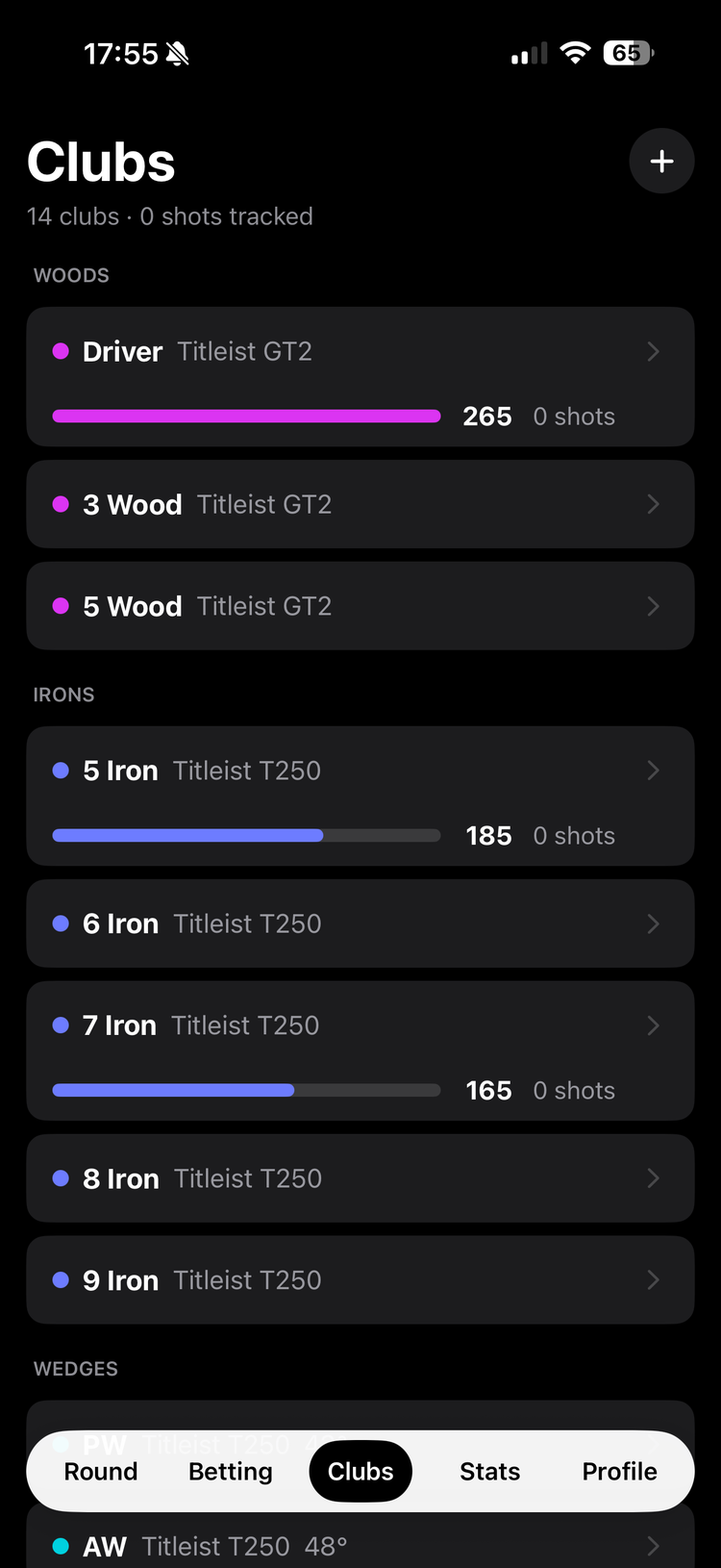Tap the magenta dot next to Driver

[61, 351]
